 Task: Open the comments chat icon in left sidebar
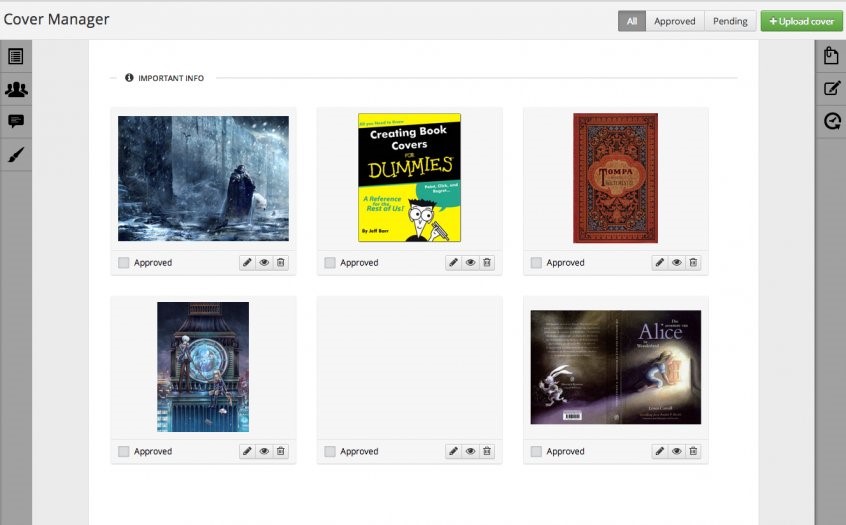click(x=16, y=121)
